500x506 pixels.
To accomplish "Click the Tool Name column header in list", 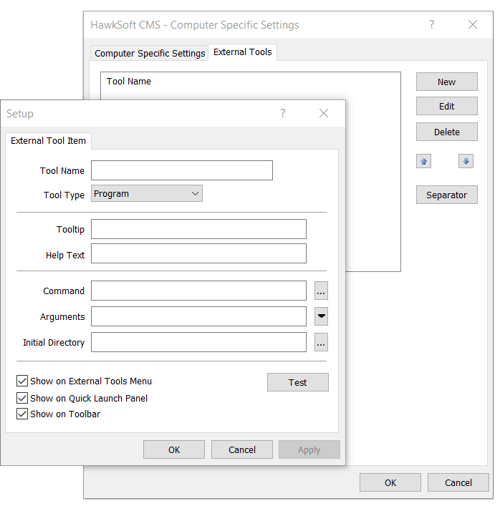I will click(x=129, y=81).
